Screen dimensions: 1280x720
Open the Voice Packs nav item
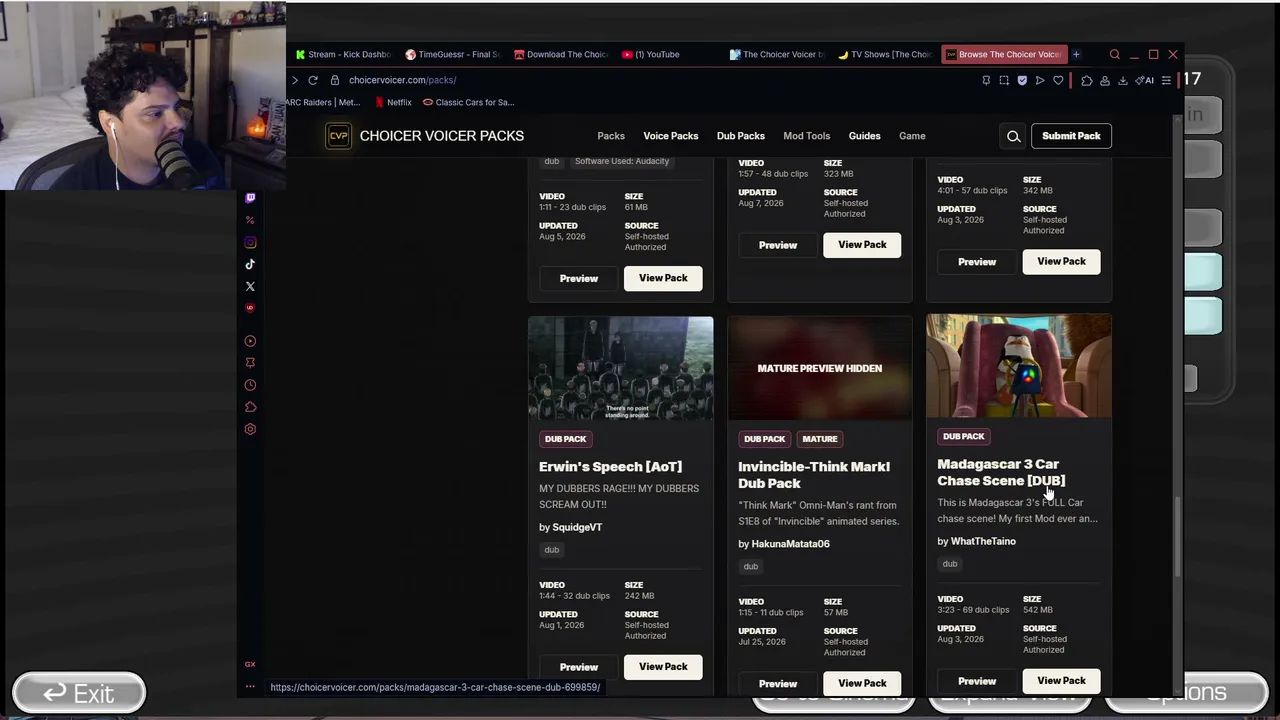click(x=671, y=136)
